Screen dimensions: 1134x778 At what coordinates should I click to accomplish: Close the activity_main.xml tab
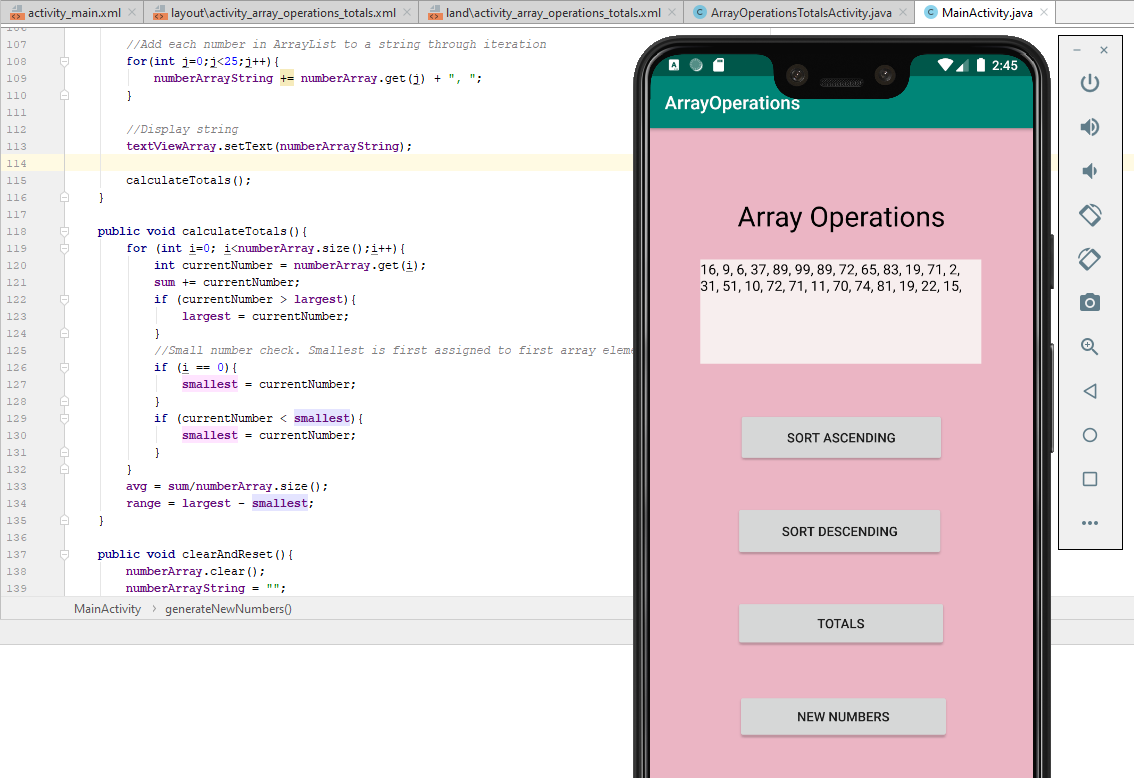pos(132,12)
